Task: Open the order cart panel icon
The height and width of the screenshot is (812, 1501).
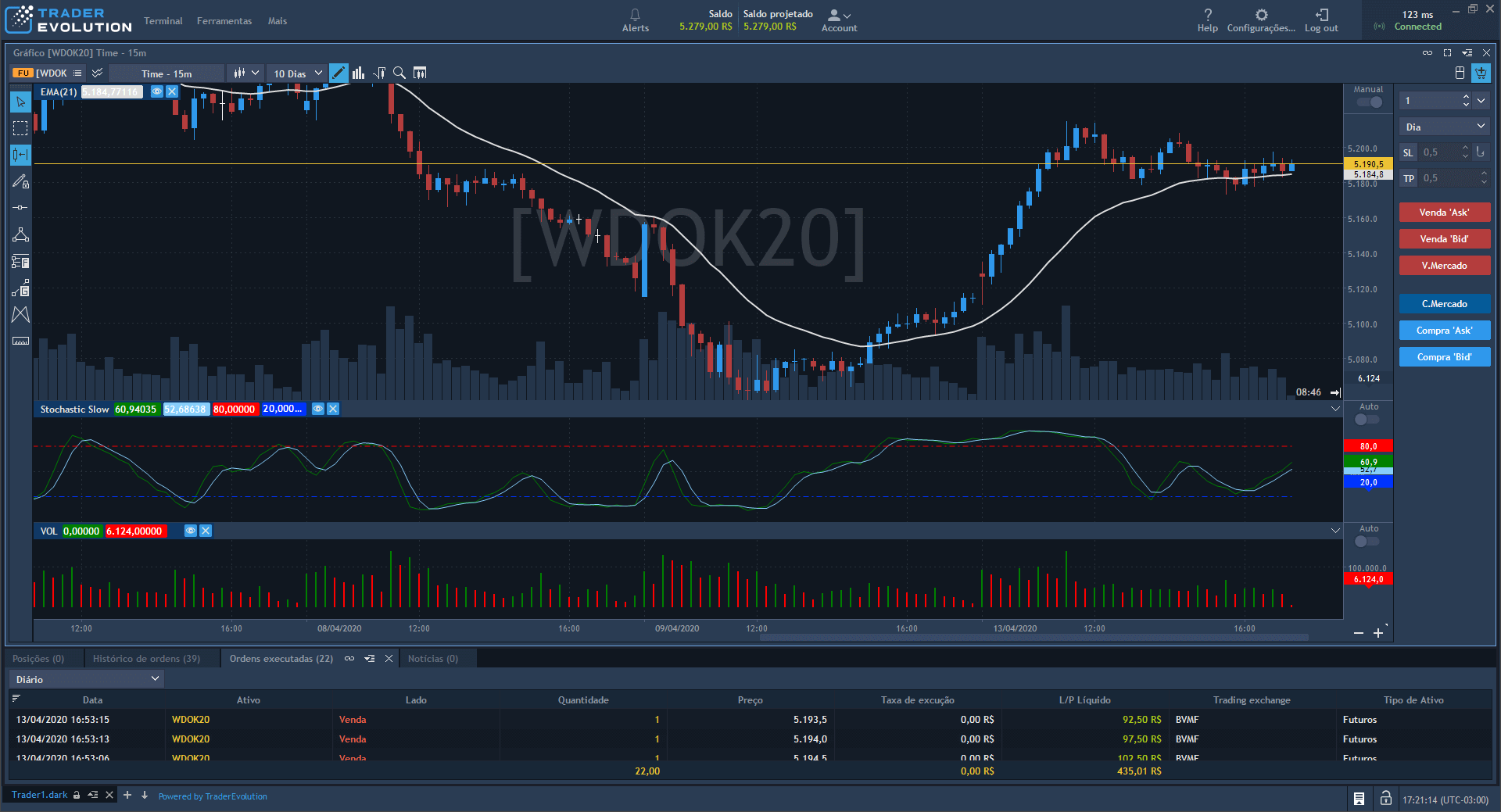Action: [x=1481, y=73]
